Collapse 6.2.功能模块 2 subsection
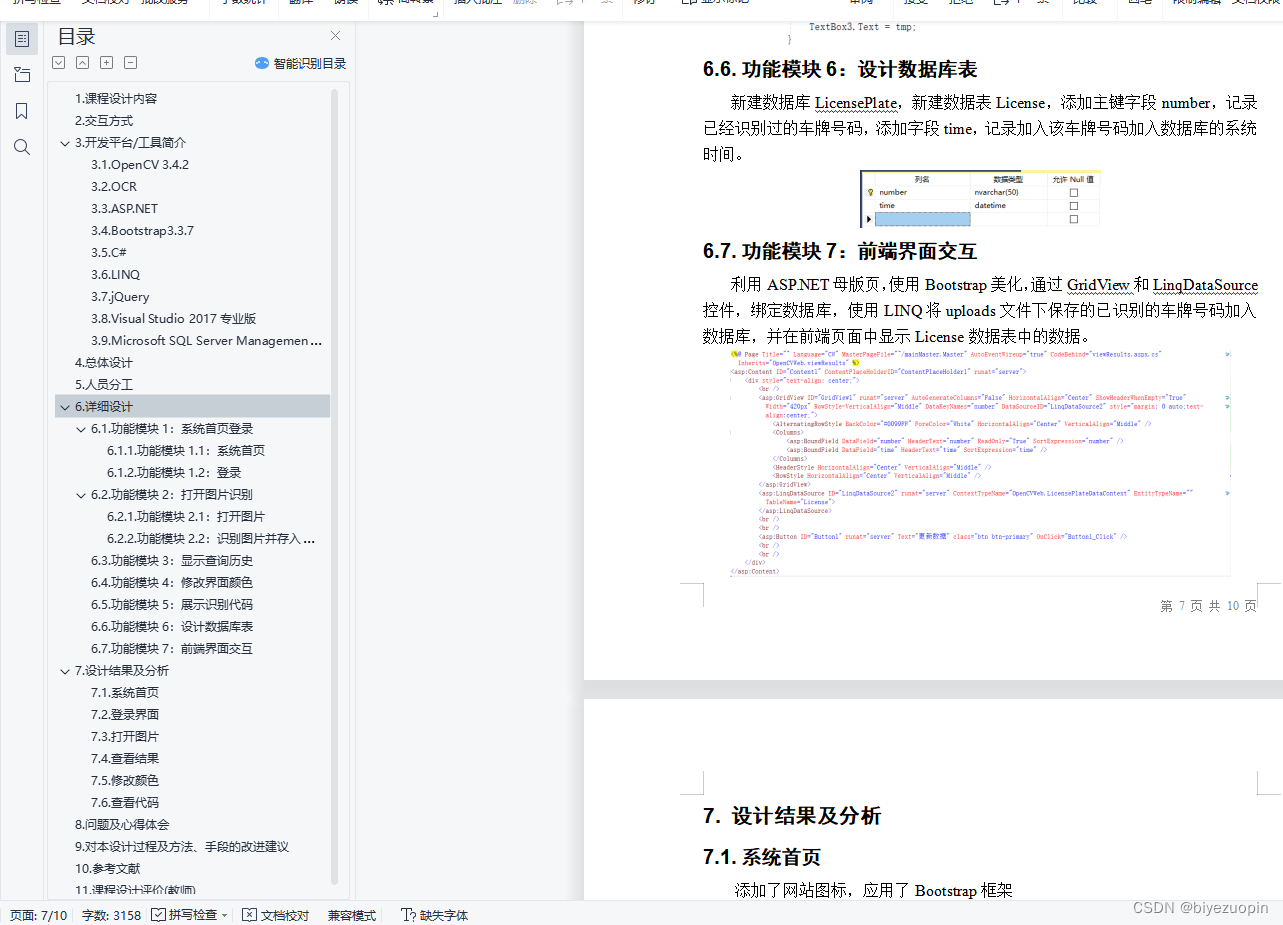Image resolution: width=1283 pixels, height=925 pixels. pyautogui.click(x=81, y=495)
